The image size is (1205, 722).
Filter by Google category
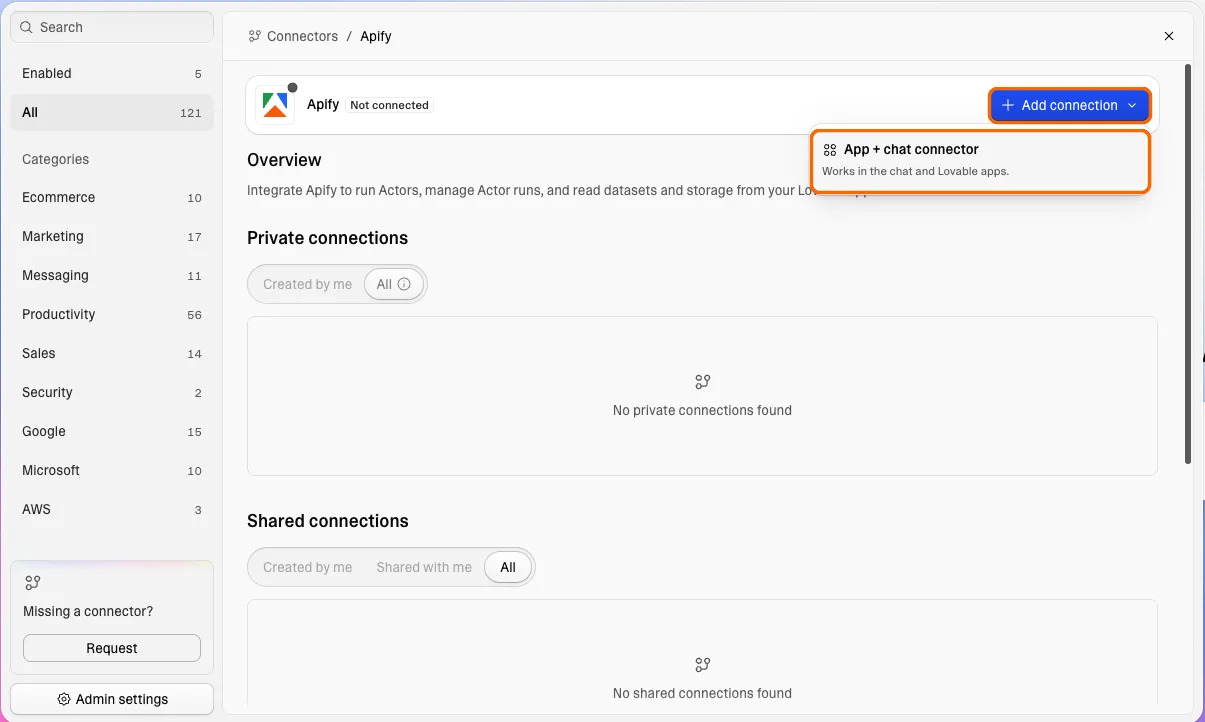(x=112, y=431)
